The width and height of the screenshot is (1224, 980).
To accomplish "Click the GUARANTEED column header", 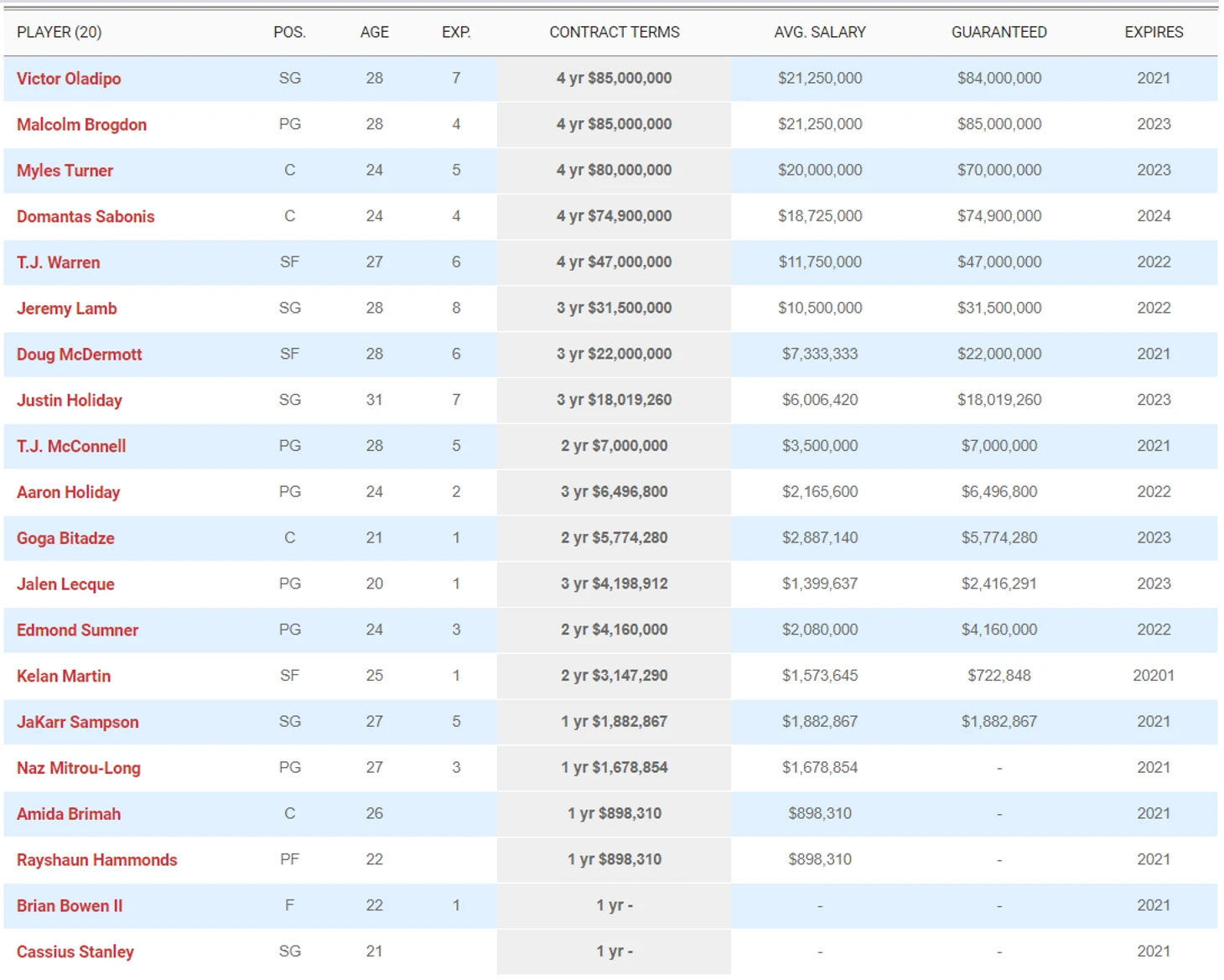I will (x=999, y=33).
